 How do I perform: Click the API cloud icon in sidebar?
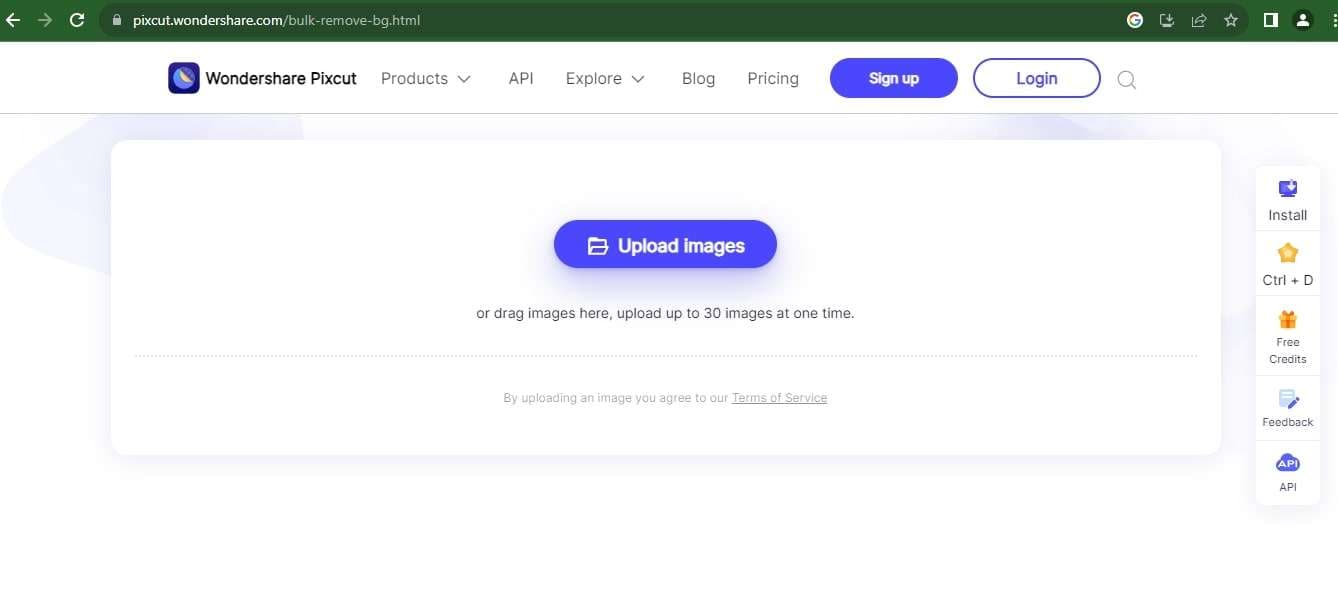click(x=1287, y=463)
